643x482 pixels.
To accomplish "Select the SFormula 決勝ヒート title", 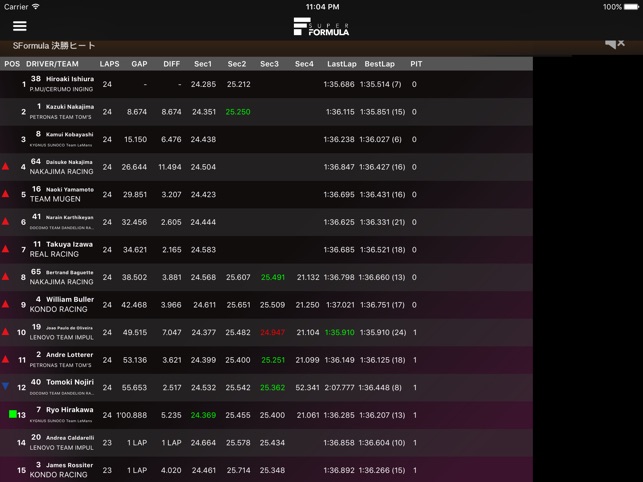I will [x=54, y=46].
